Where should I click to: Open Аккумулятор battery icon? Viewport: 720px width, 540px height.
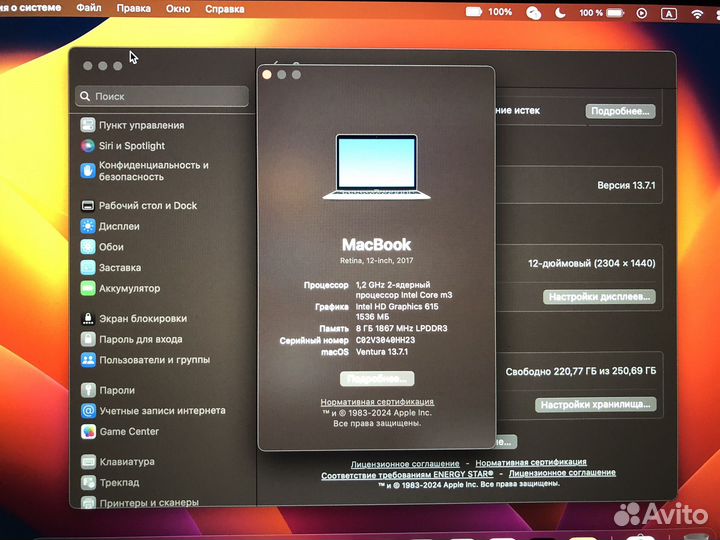click(88, 288)
